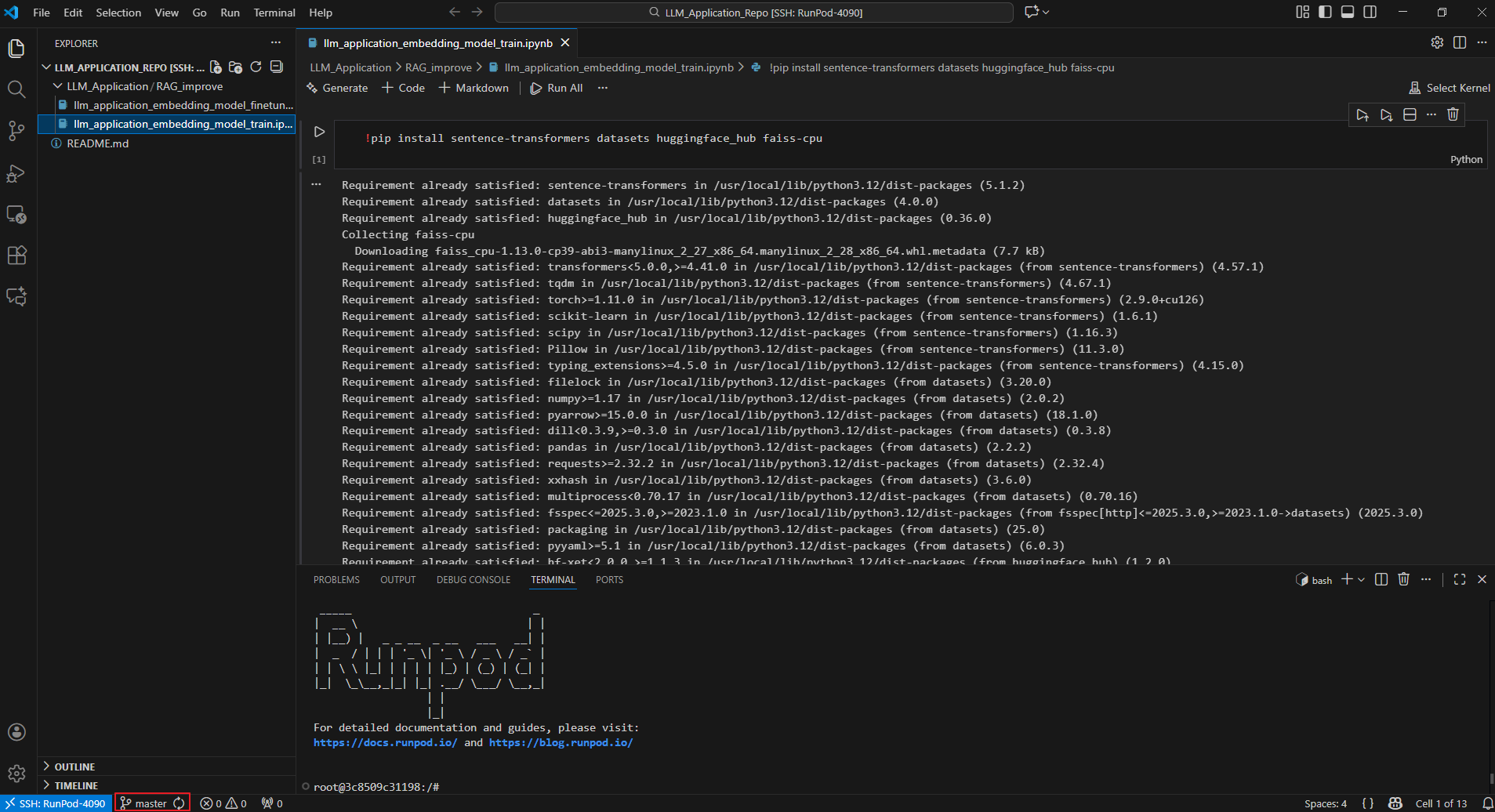Expand the OUTLINE section
1495x812 pixels.
pyautogui.click(x=74, y=767)
